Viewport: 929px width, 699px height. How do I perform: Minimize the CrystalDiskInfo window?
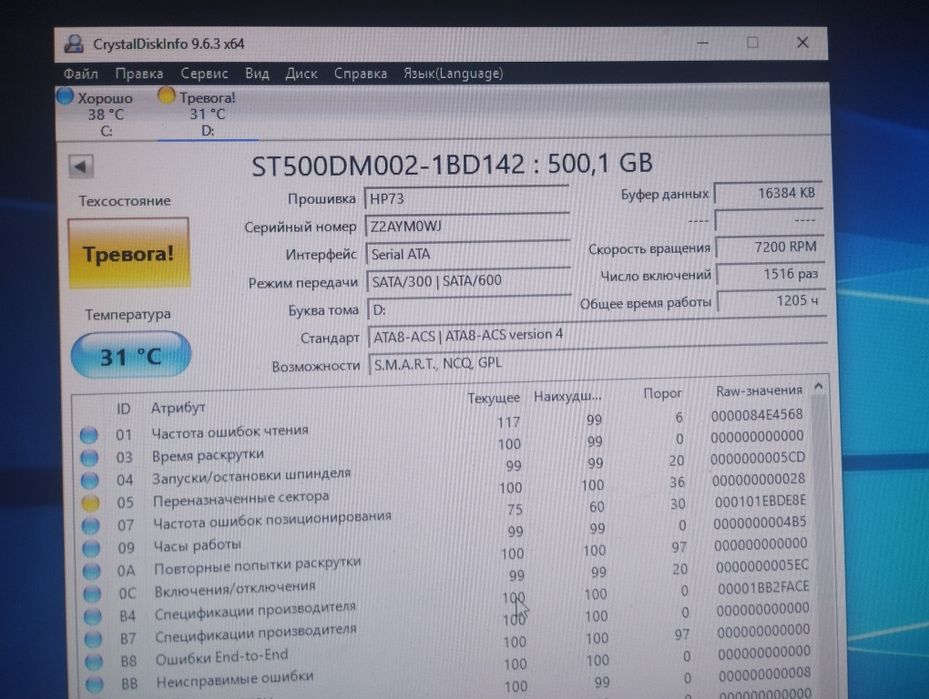pos(703,43)
